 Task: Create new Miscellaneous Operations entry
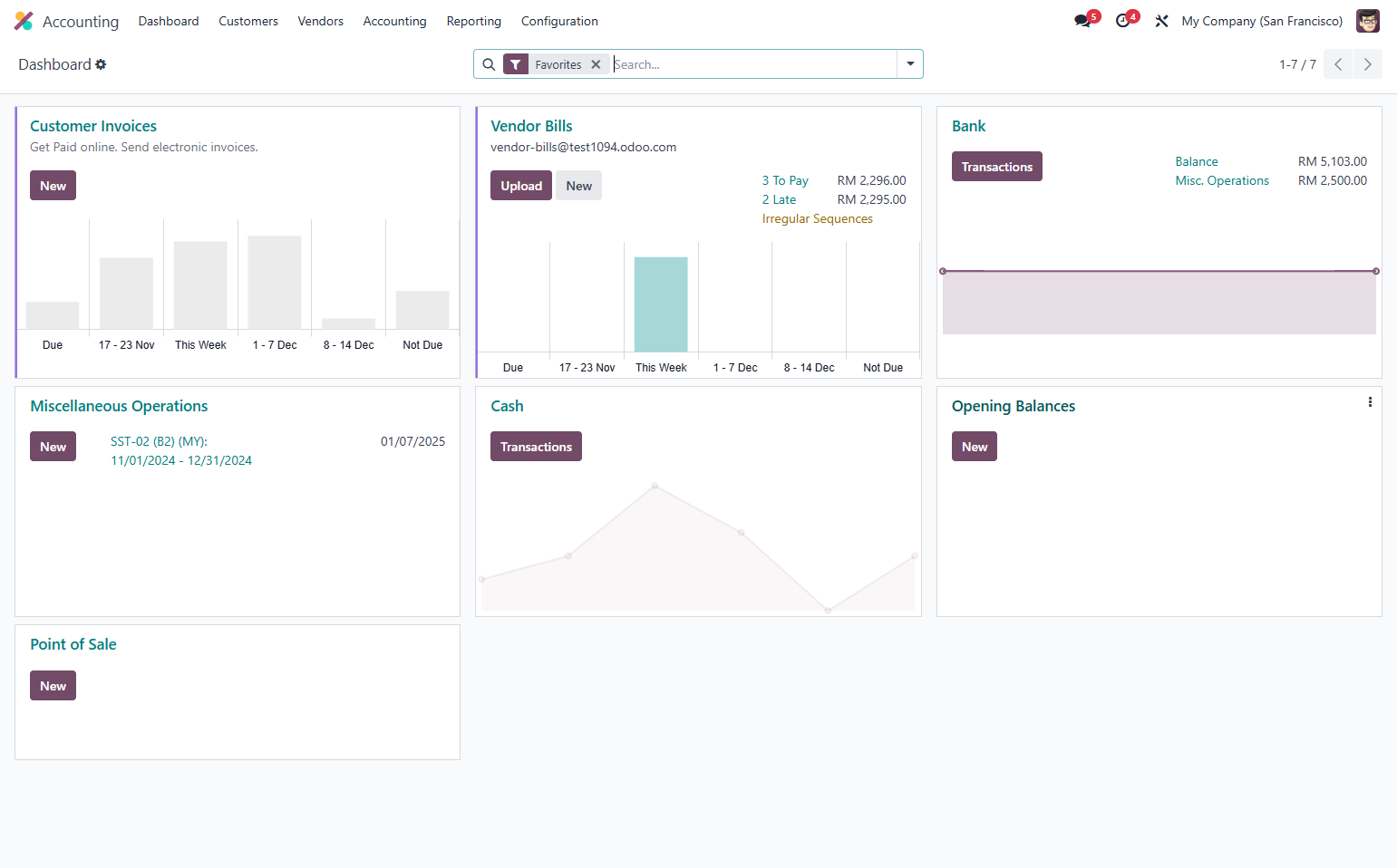(53, 447)
